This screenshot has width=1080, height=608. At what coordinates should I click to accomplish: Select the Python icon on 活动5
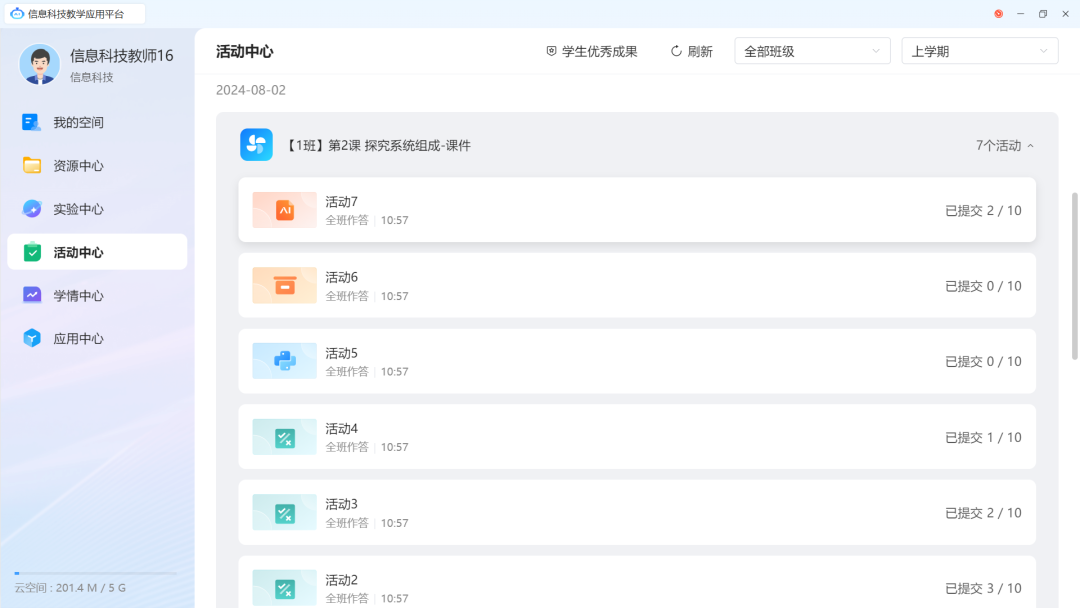tap(283, 361)
